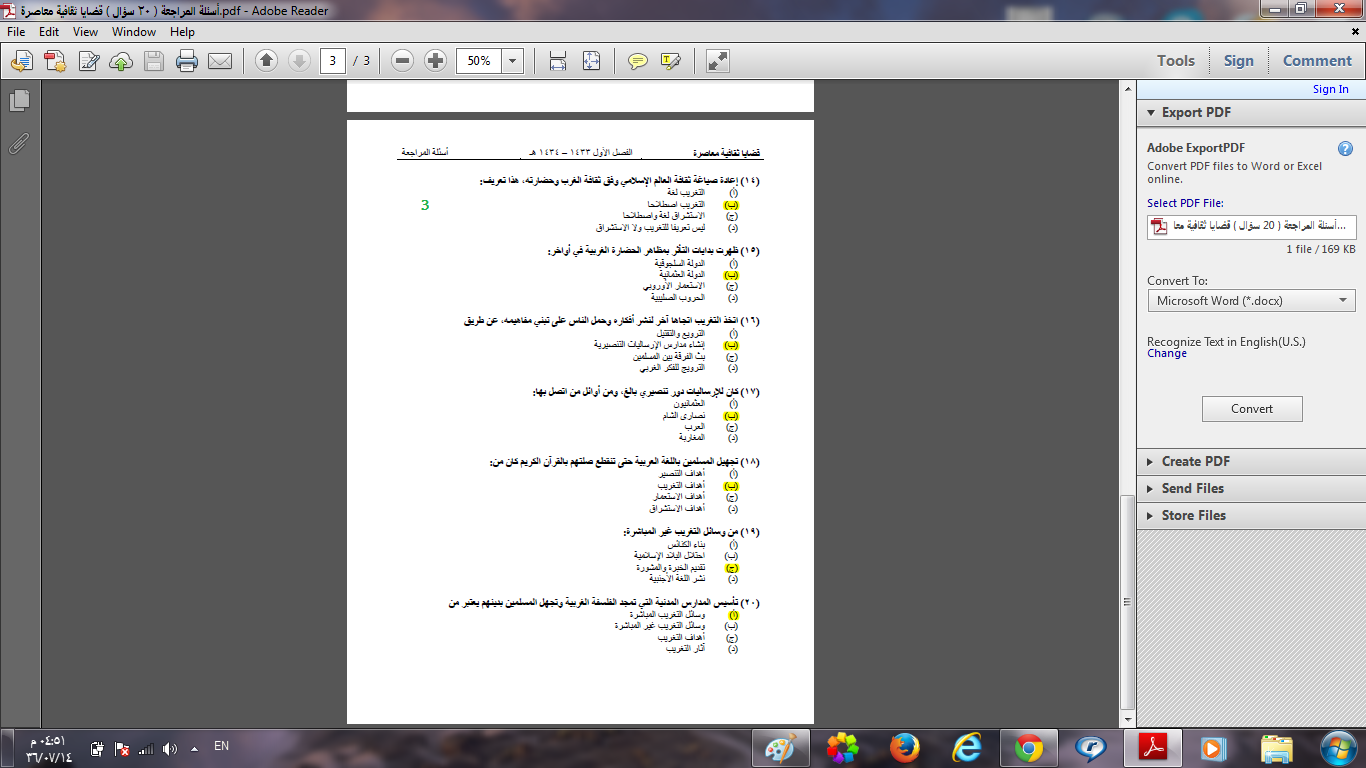Zoom in with the plus icon
The image size is (1366, 768).
point(435,61)
